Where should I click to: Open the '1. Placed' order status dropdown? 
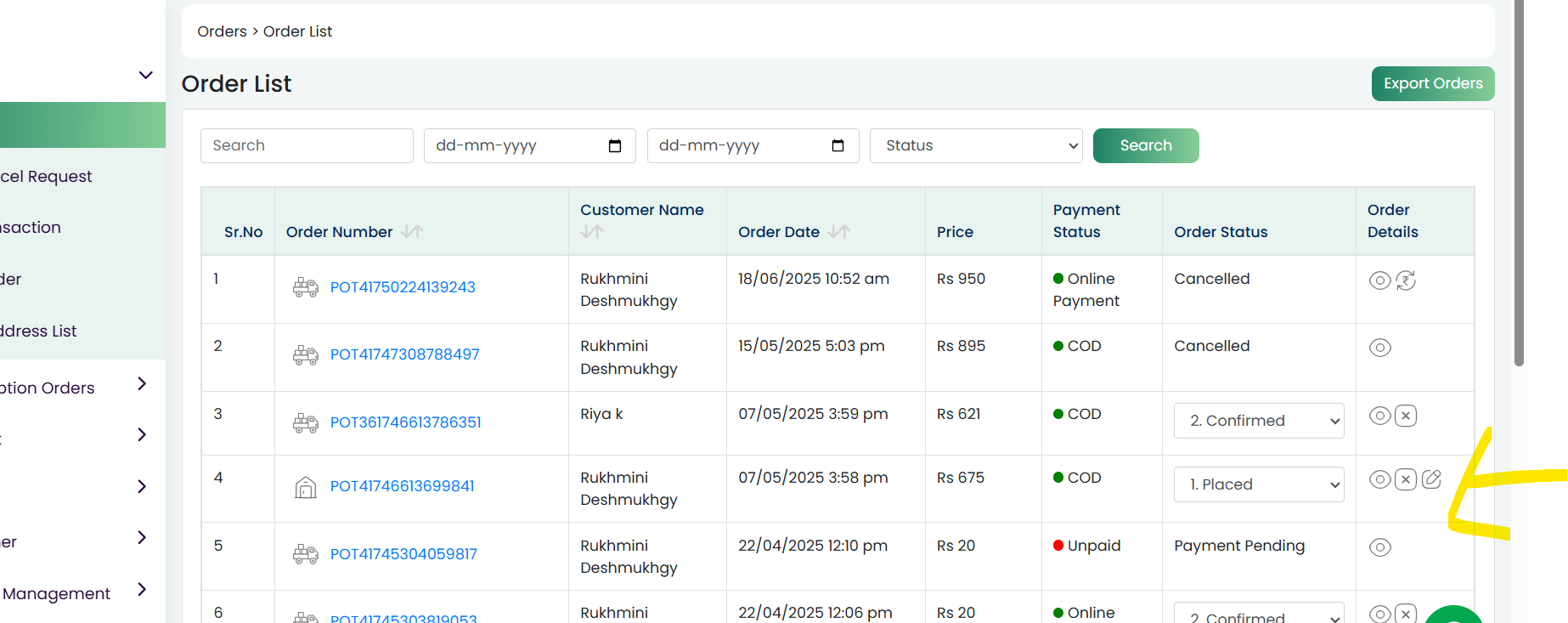[1259, 484]
